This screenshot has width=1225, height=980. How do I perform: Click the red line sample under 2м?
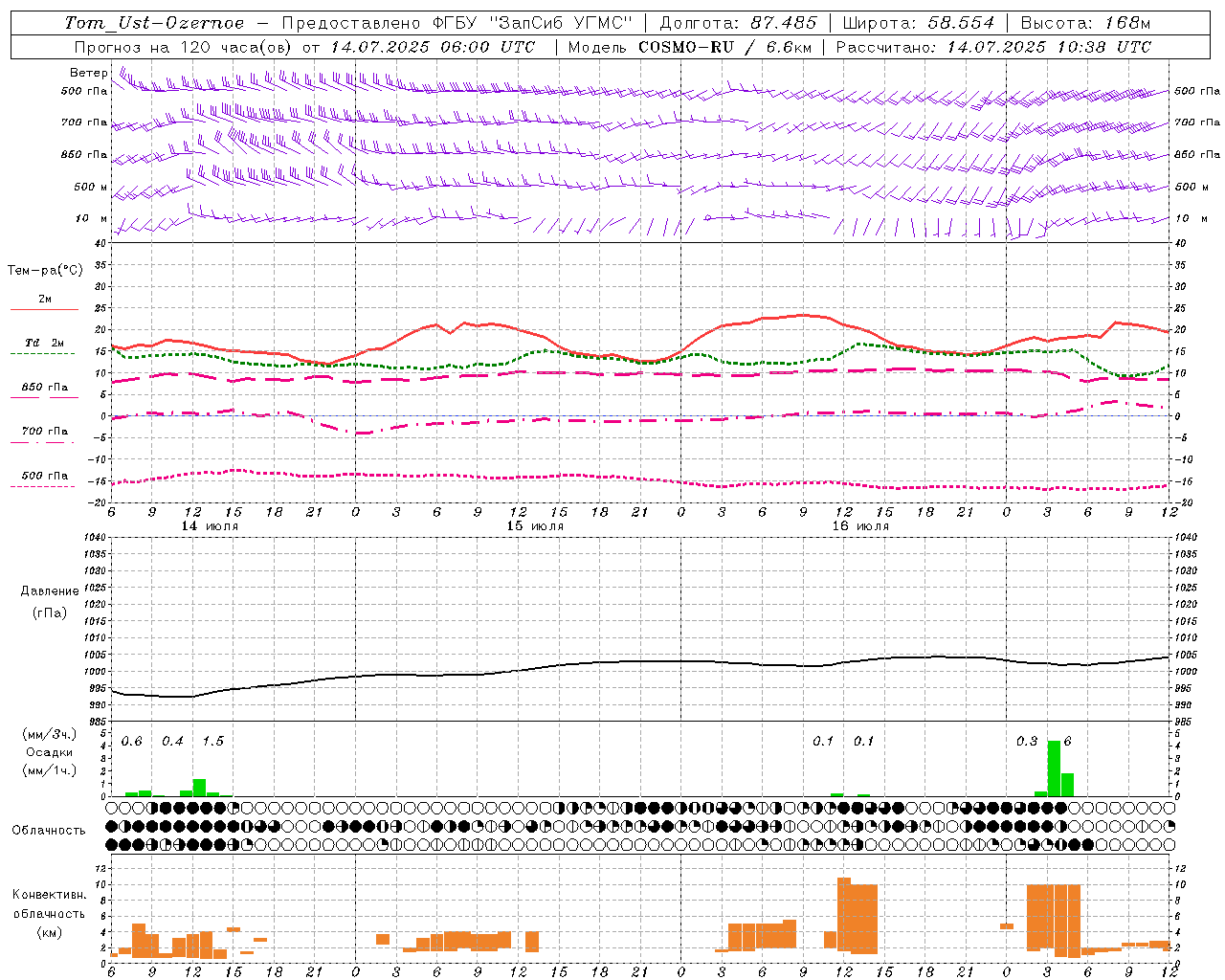(x=44, y=309)
